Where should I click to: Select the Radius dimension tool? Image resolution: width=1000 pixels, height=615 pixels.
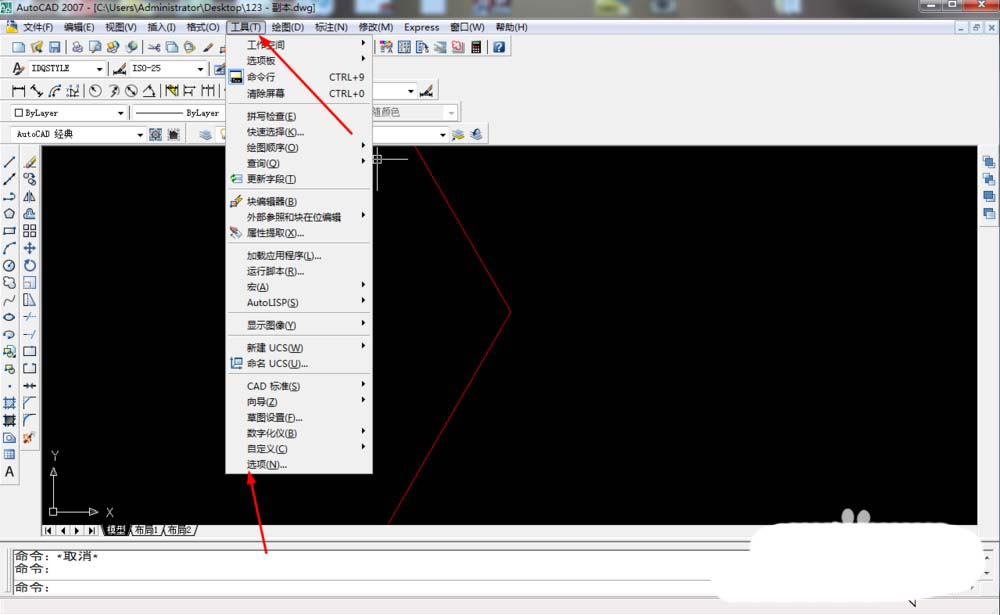click(x=95, y=91)
